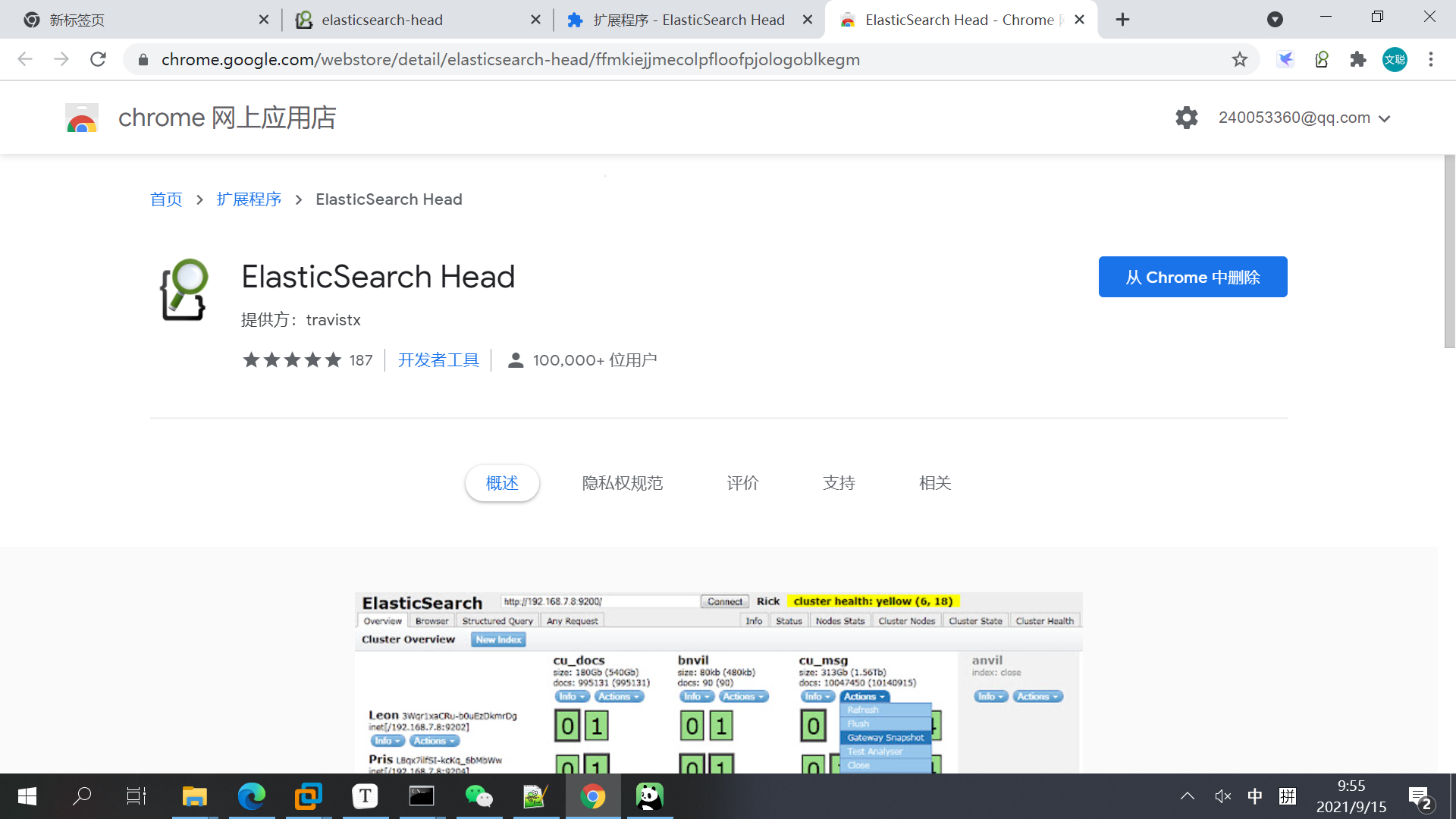Open Chrome's three-dot menu
This screenshot has height=819, width=1456.
click(x=1431, y=59)
